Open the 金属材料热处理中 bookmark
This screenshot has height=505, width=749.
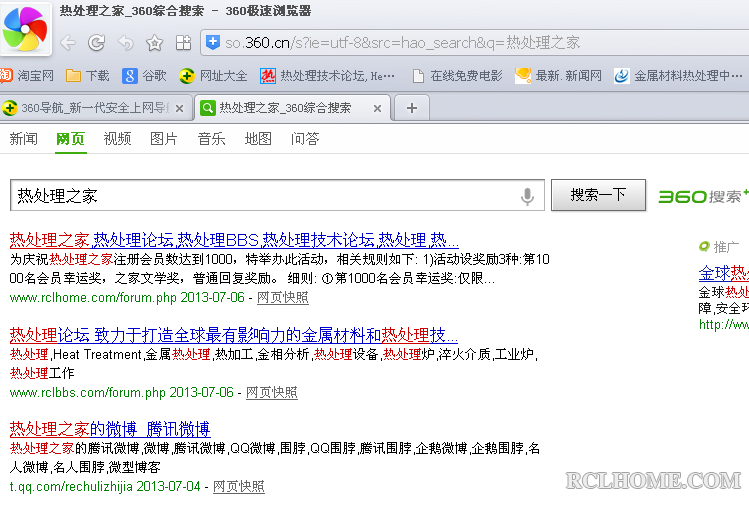(679, 75)
